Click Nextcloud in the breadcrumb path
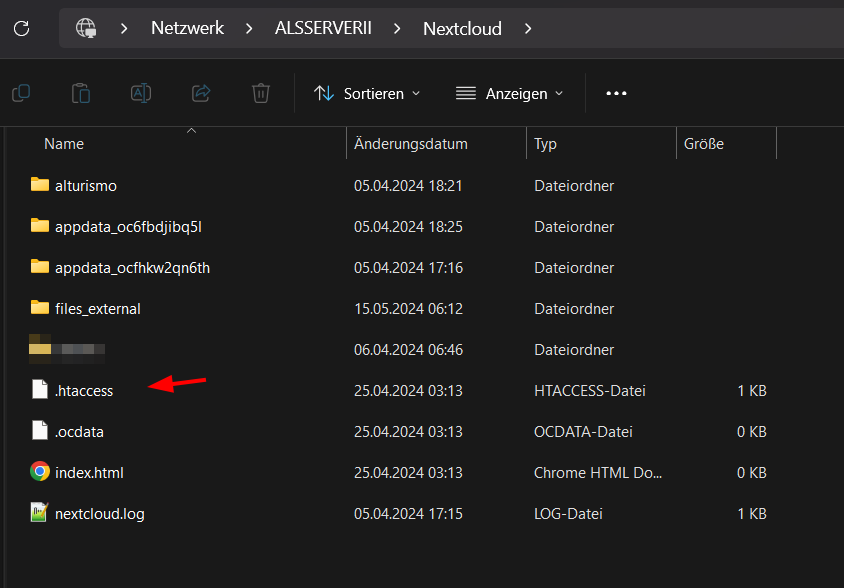 click(462, 28)
